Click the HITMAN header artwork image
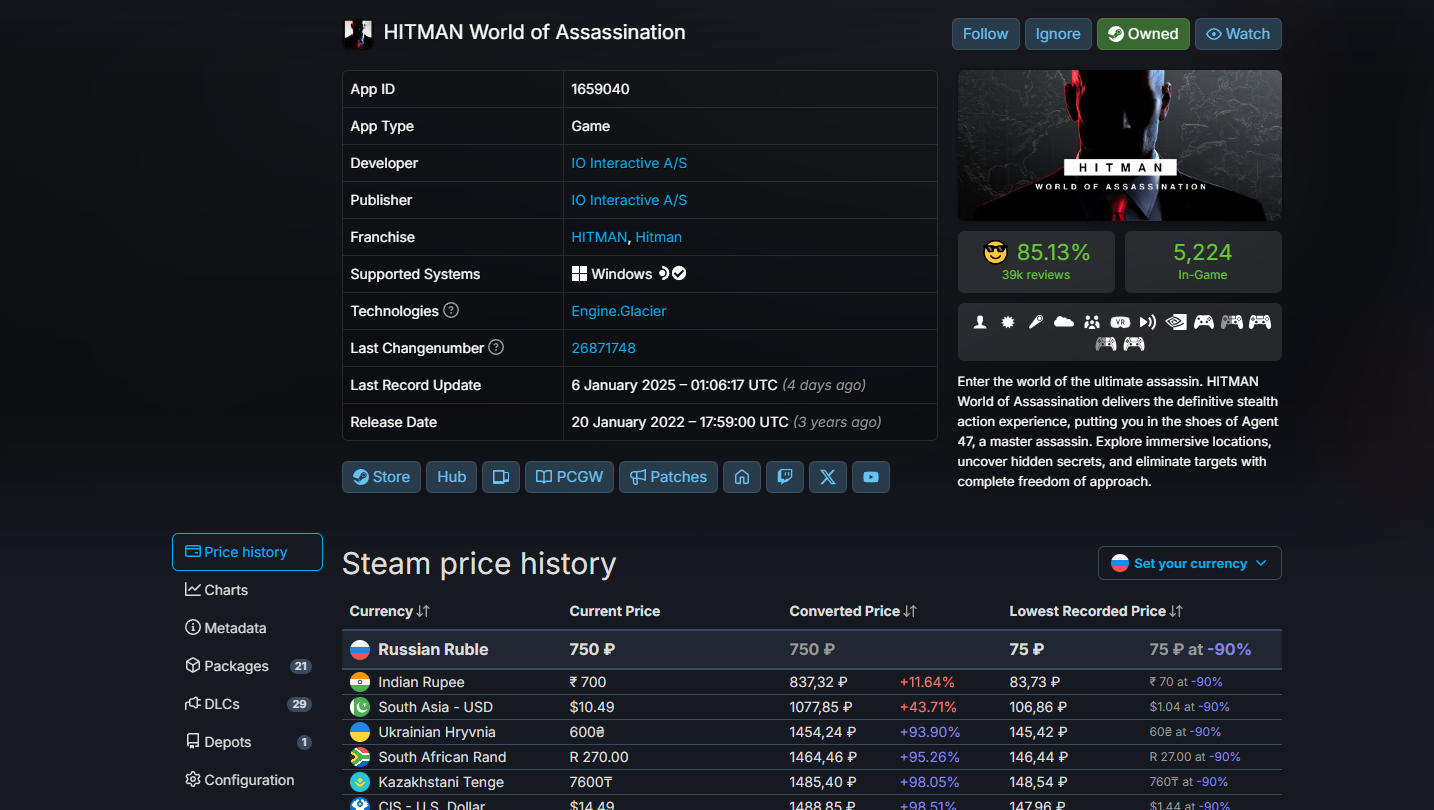This screenshot has height=810, width=1434. point(1119,145)
